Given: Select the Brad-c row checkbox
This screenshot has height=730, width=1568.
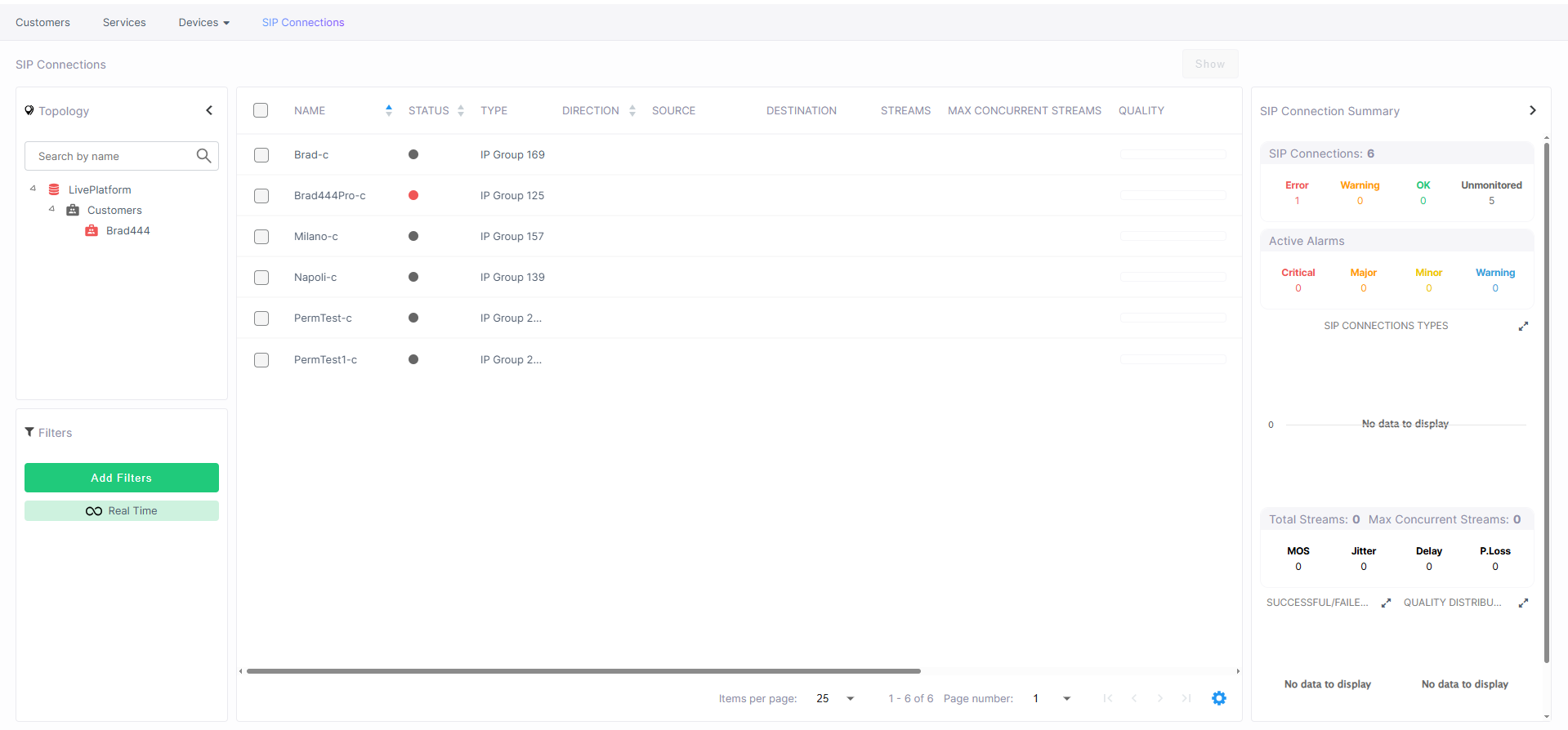Looking at the screenshot, I should 261,155.
